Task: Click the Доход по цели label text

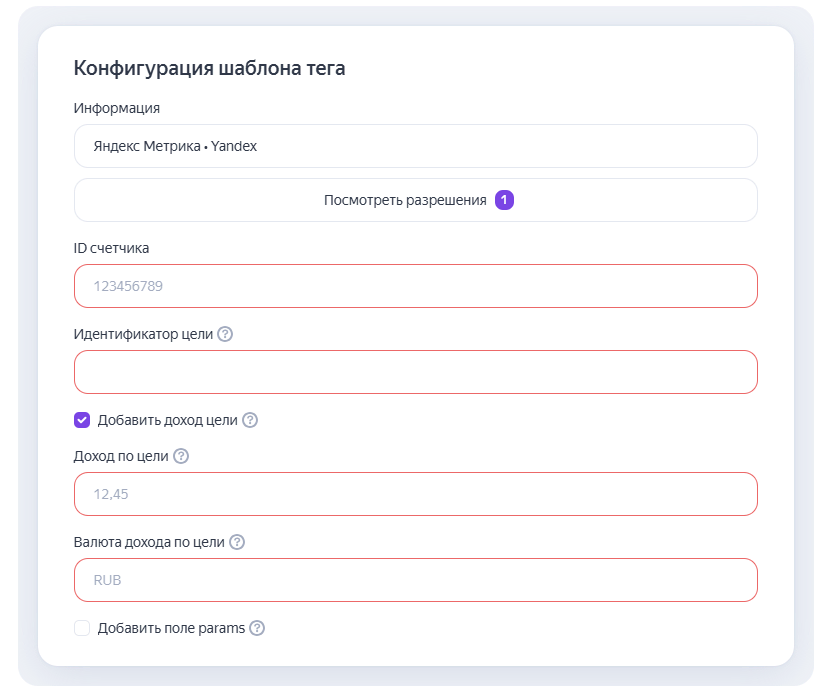Action: [121, 456]
